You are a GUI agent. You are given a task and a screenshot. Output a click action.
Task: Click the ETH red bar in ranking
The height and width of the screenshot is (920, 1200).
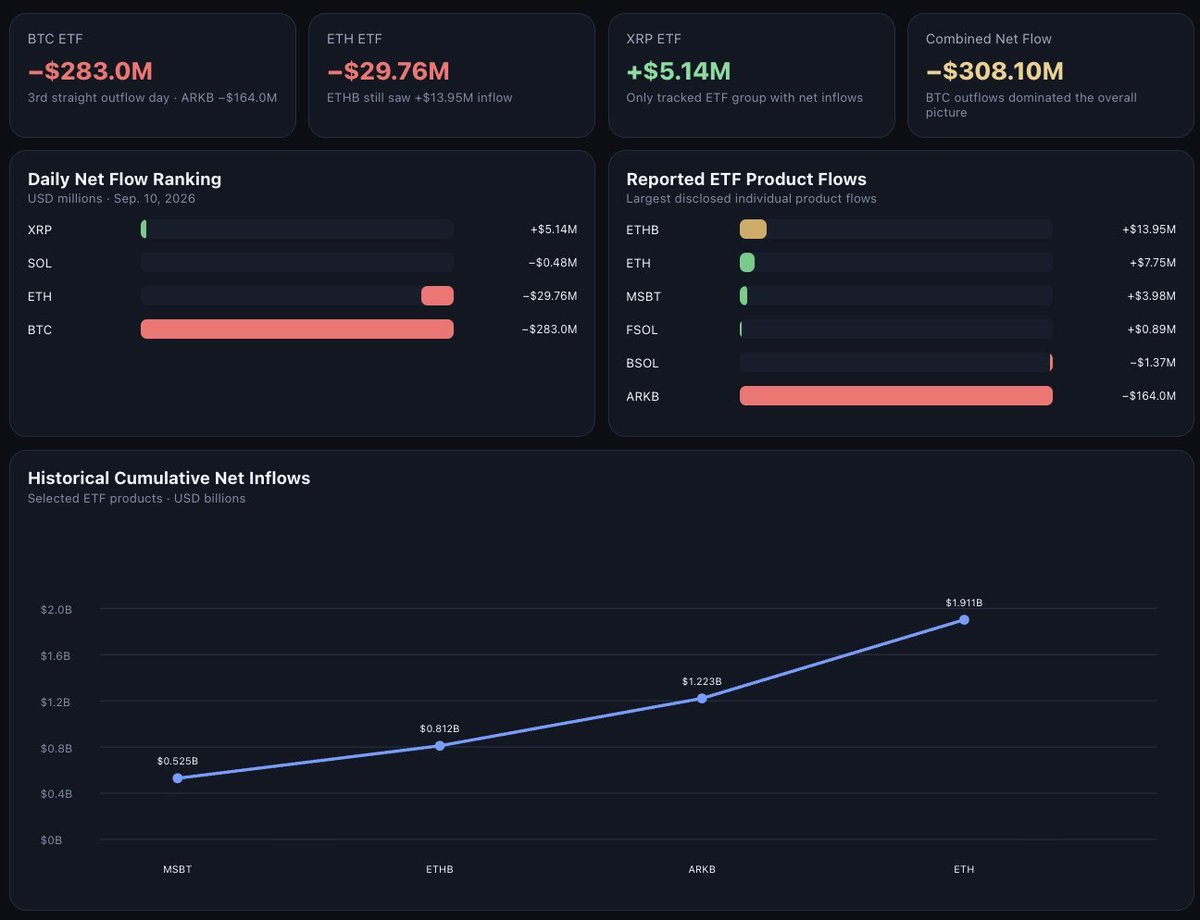point(437,296)
